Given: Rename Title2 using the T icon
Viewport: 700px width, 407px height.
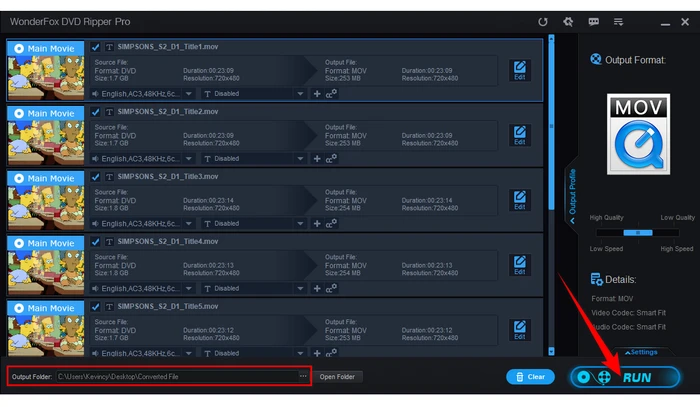Looking at the screenshot, I should tap(109, 112).
